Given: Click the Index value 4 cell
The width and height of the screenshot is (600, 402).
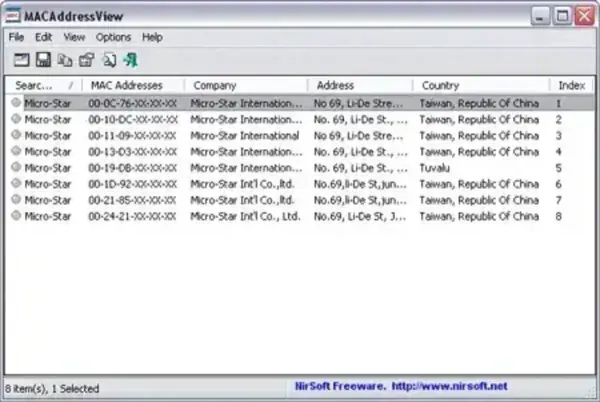Looking at the screenshot, I should point(559,152).
